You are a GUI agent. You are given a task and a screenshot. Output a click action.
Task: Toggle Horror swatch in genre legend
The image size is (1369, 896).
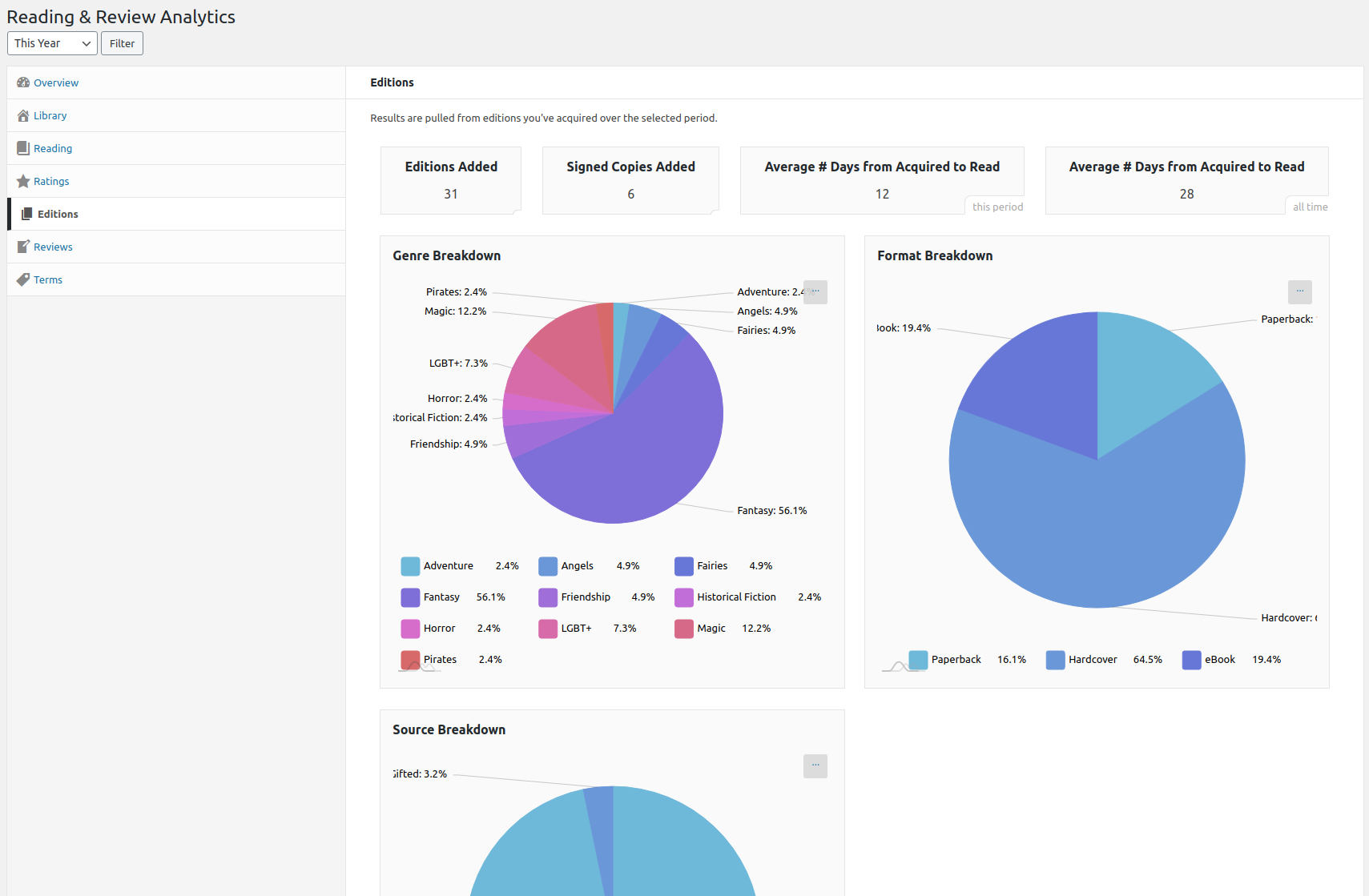pos(410,629)
